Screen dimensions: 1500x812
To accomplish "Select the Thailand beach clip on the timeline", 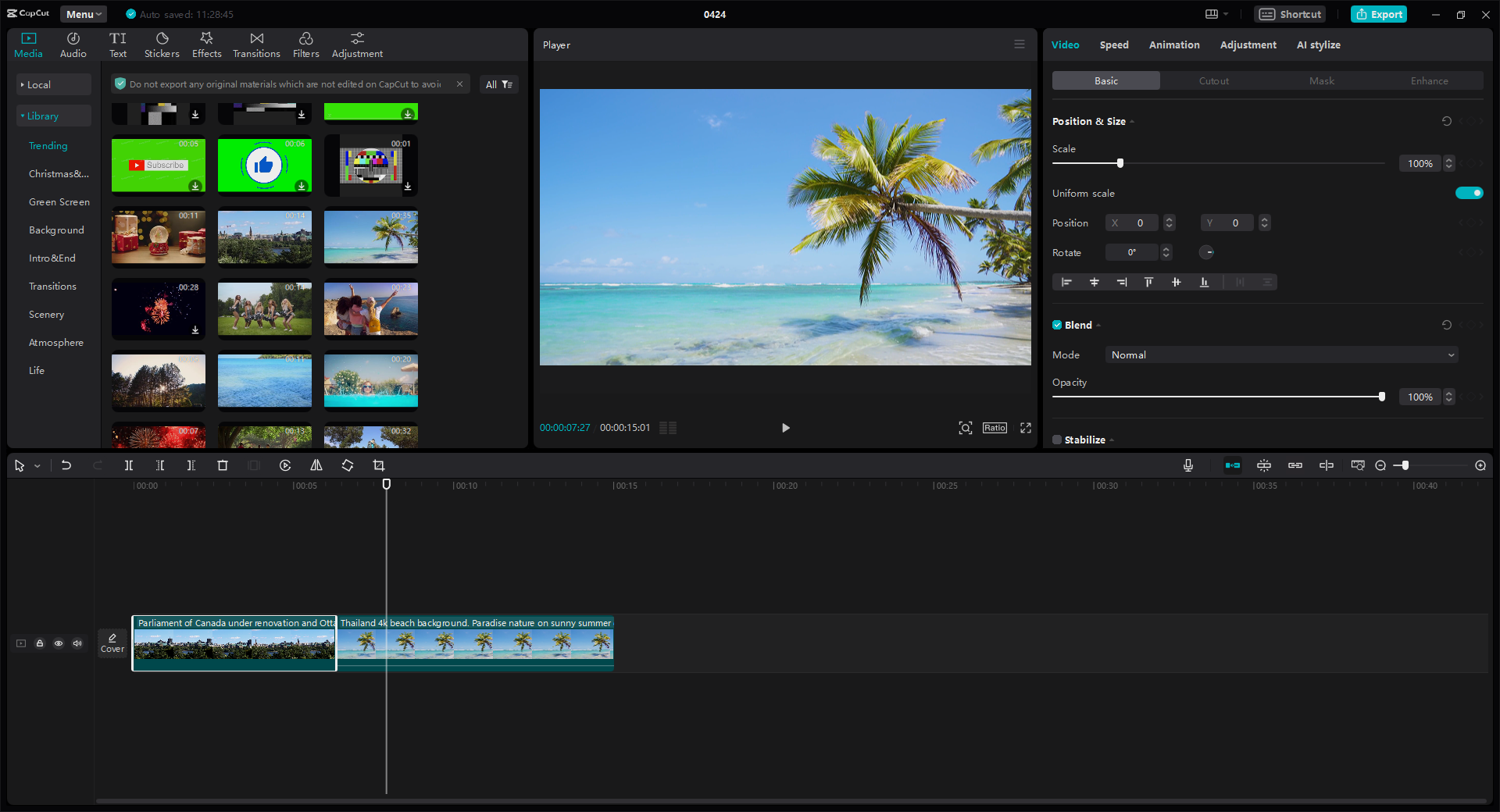I will coord(475,643).
